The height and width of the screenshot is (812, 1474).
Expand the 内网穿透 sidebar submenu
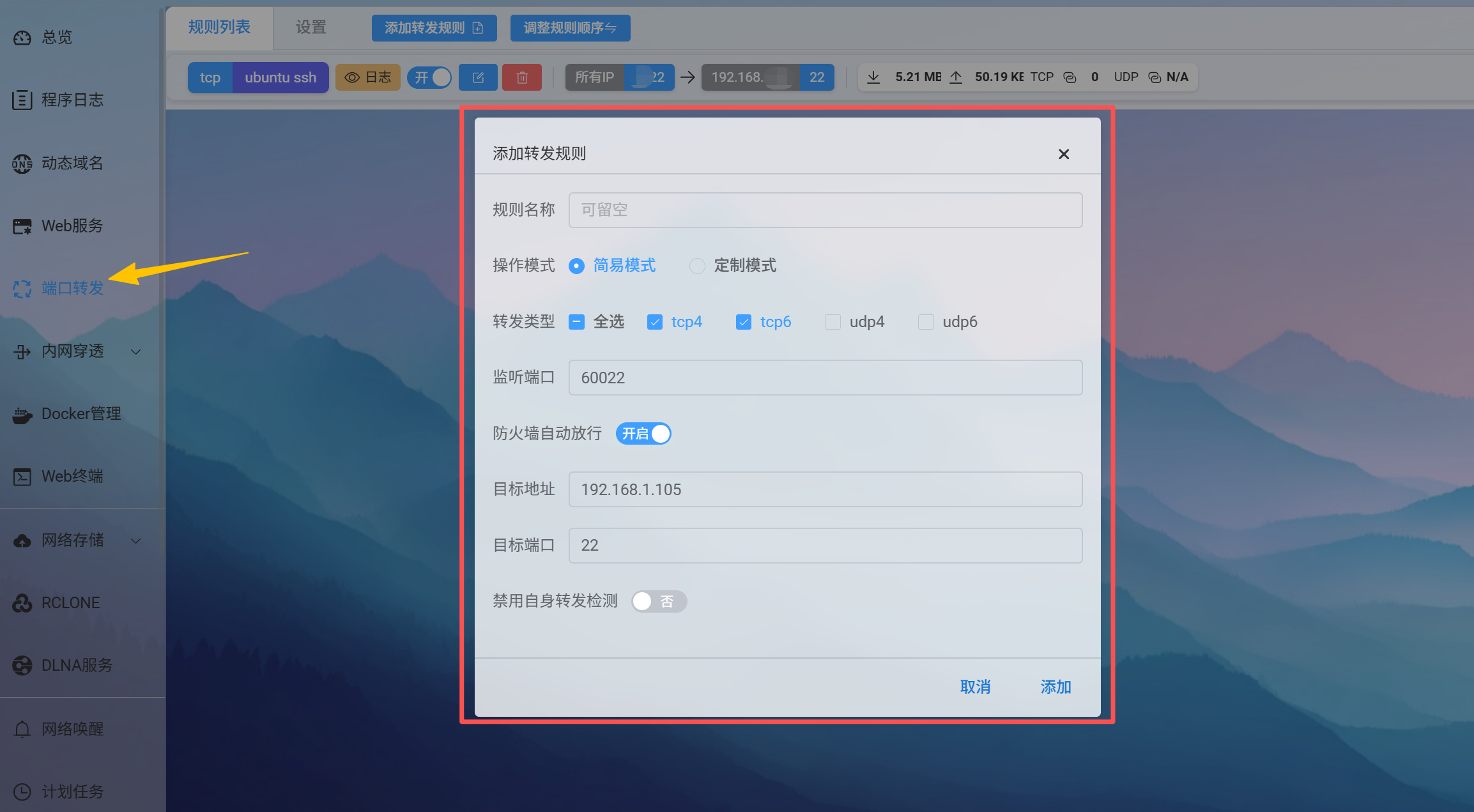click(x=135, y=351)
